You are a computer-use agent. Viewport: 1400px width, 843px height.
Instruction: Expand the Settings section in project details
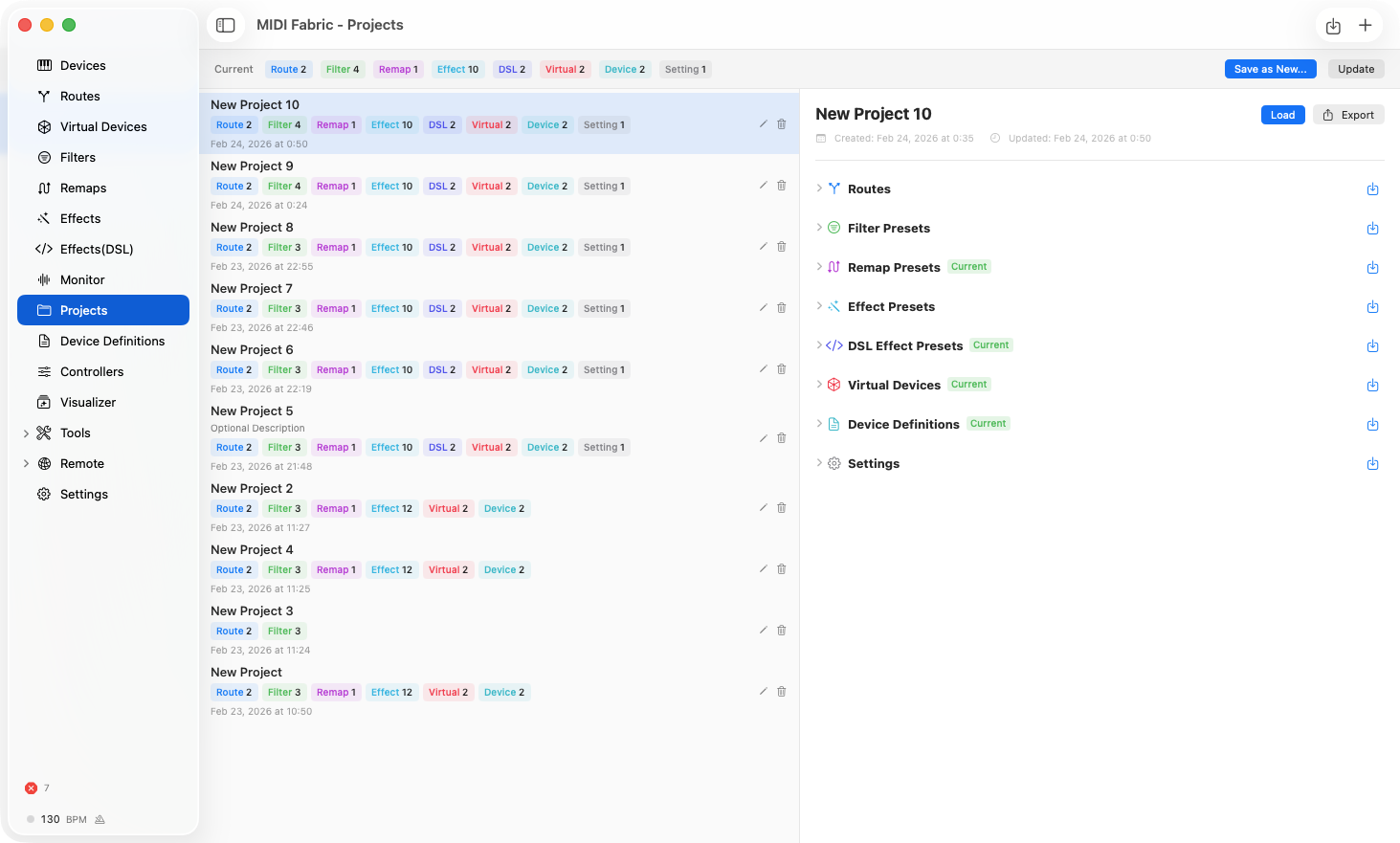tap(819, 463)
